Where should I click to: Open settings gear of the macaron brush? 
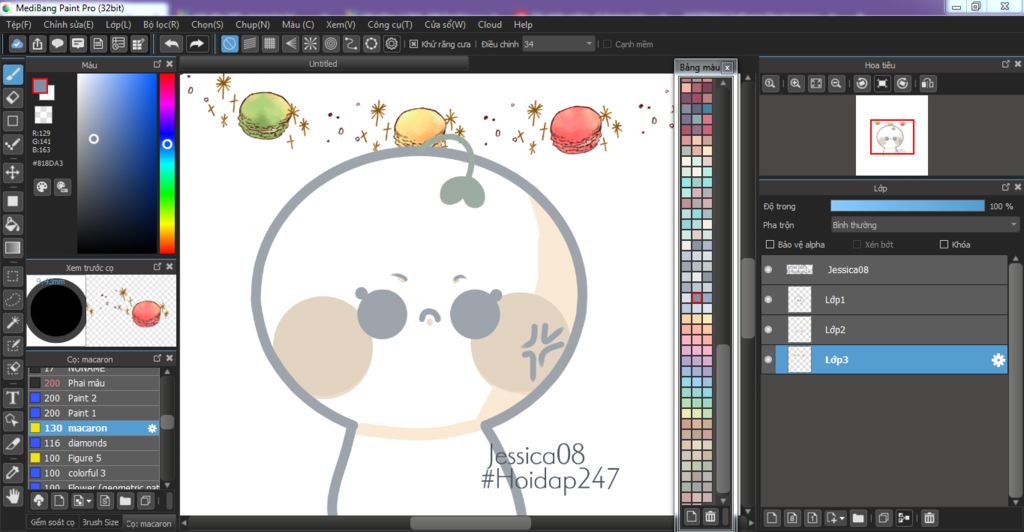pyautogui.click(x=152, y=428)
